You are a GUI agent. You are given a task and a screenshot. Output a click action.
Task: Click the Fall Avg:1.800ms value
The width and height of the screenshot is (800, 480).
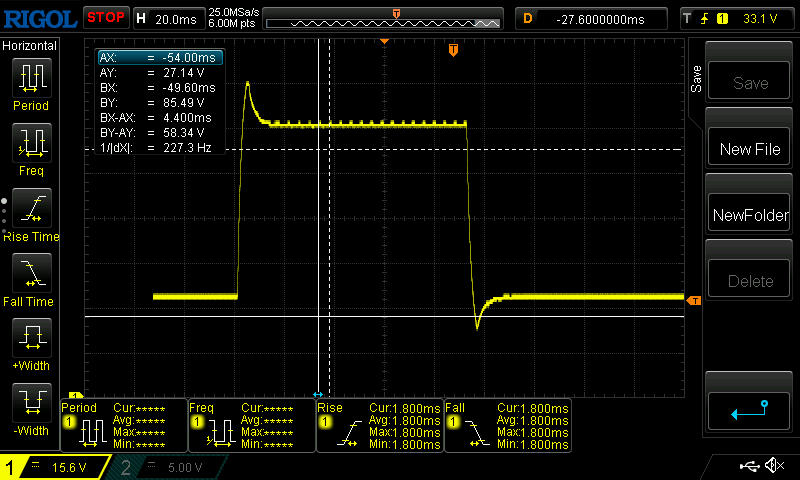533,421
